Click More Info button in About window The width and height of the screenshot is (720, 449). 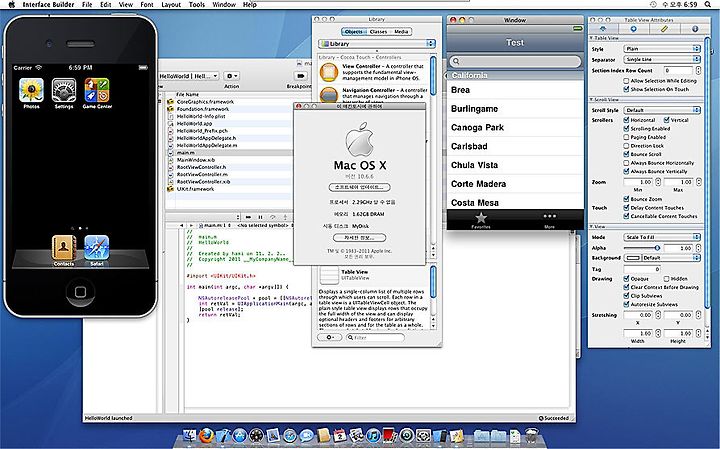point(360,238)
